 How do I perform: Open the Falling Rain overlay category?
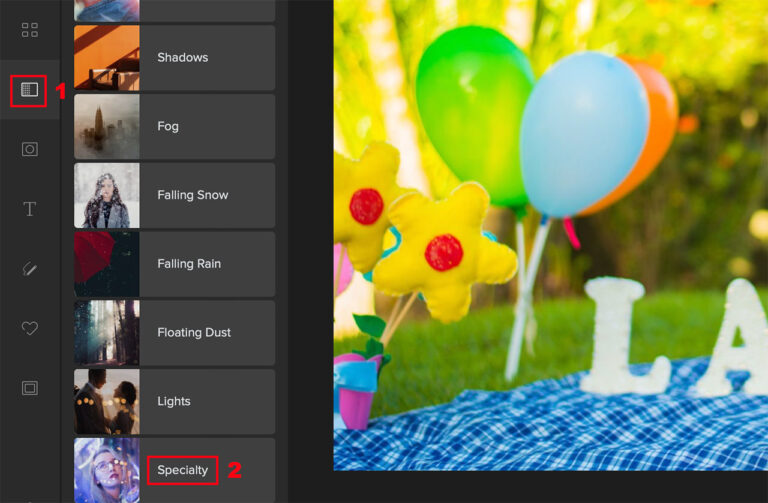[x=174, y=264]
